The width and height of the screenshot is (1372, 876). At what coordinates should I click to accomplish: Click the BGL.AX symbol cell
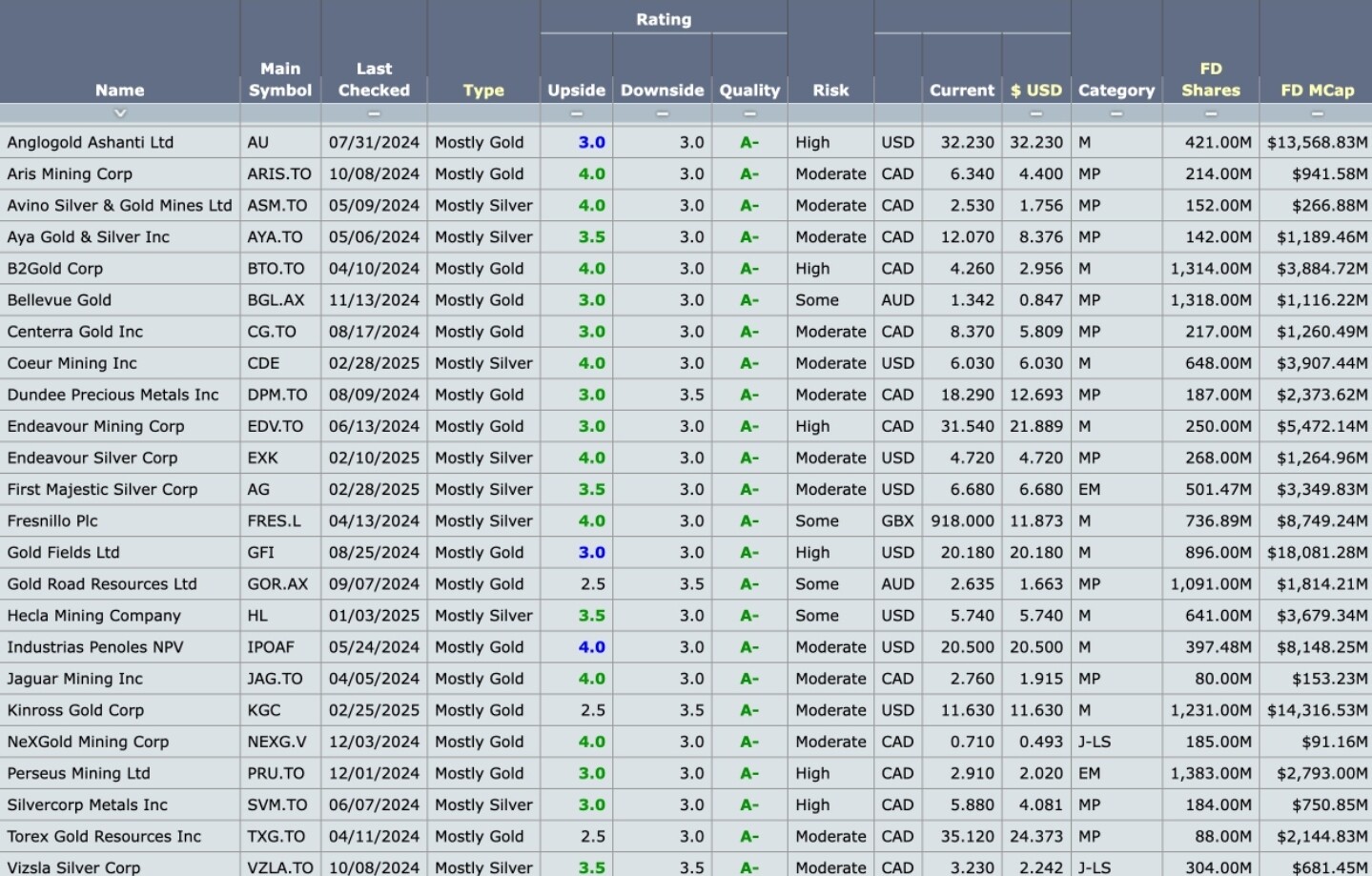(x=276, y=299)
